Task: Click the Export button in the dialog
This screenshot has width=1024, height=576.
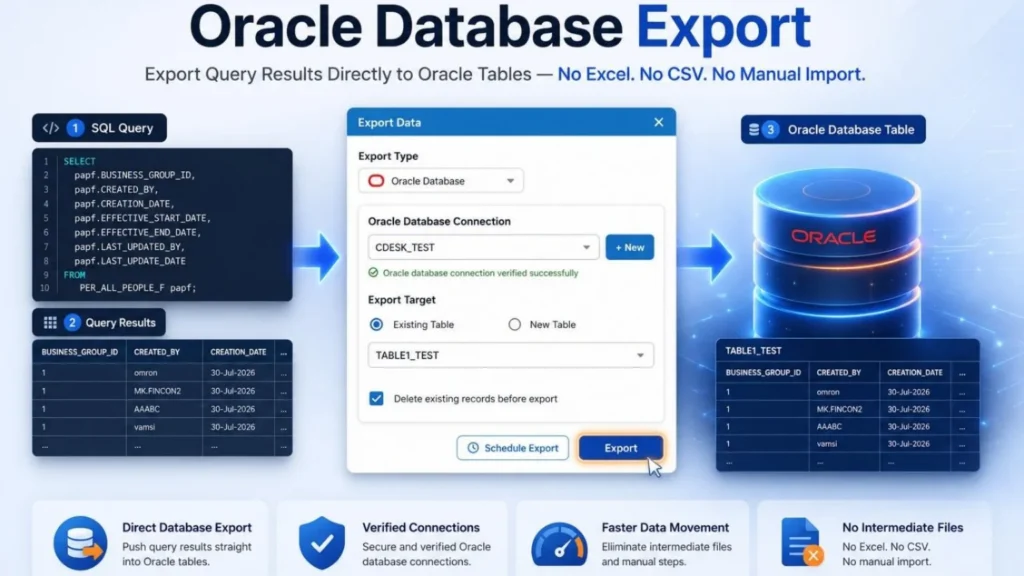Action: pyautogui.click(x=620, y=448)
